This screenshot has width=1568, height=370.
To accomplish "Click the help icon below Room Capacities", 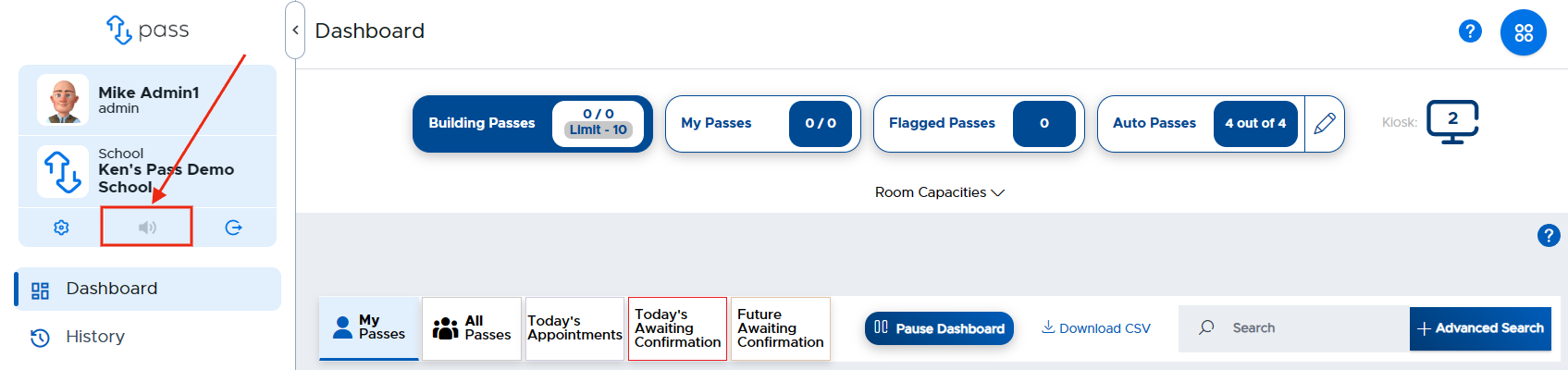I will pos(1549,236).
